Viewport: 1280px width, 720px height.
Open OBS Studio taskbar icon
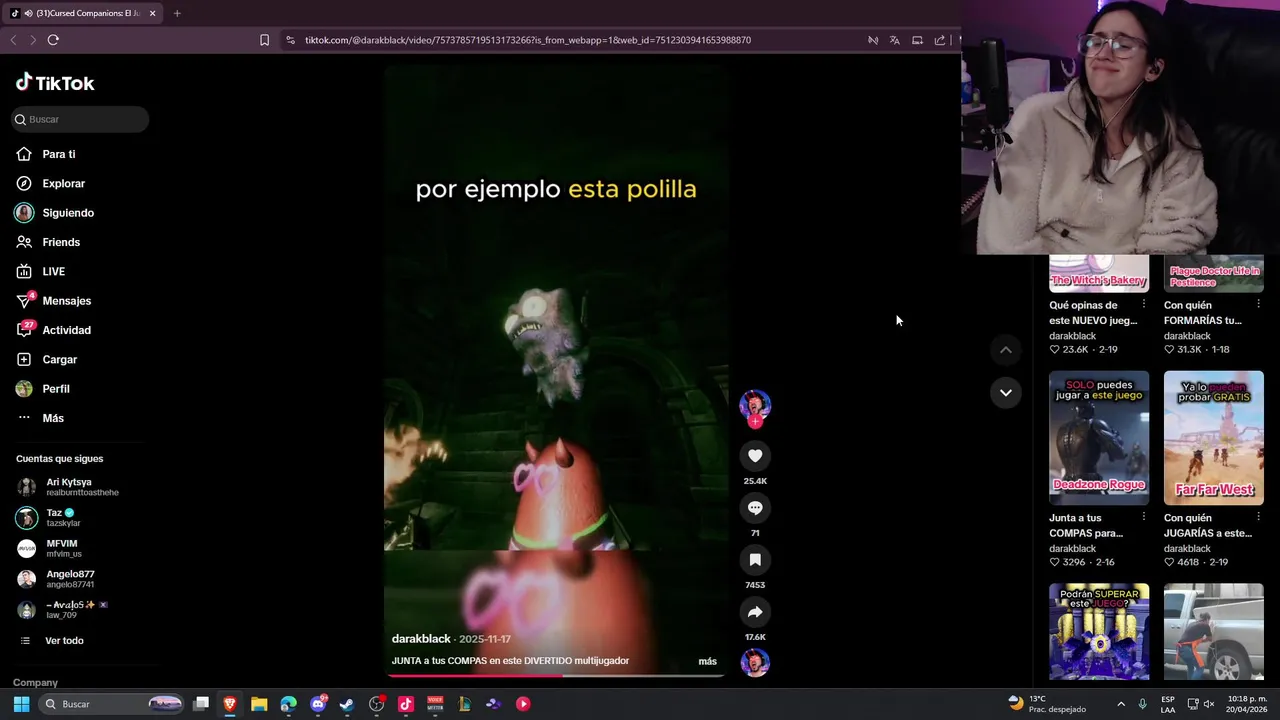click(377, 704)
